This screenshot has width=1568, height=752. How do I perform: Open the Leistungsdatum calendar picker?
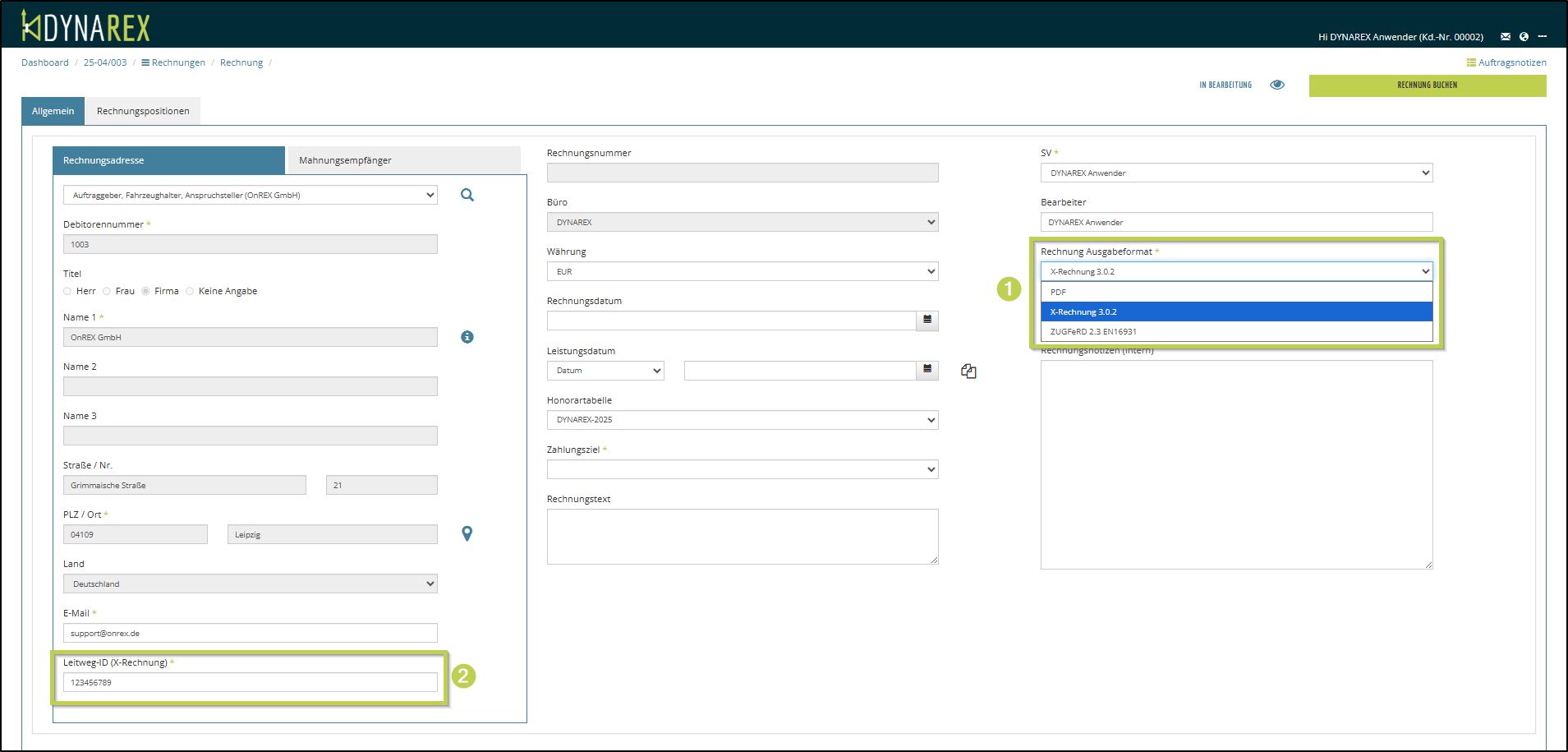pos(927,371)
